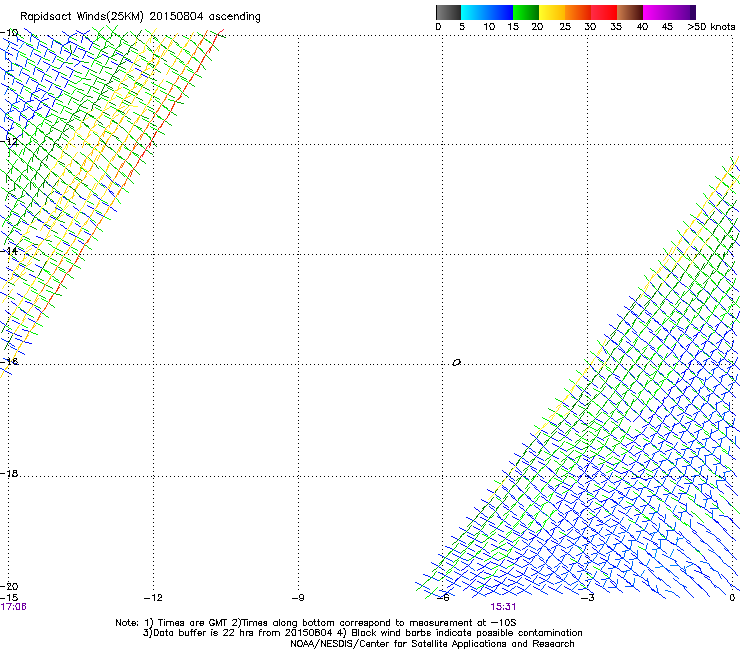Click the '>50 knots' legend label
The height and width of the screenshot is (650, 740).
point(711,27)
